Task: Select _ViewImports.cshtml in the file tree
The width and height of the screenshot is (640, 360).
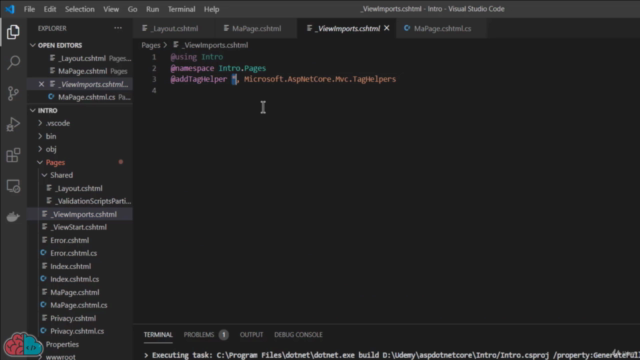Action: (80, 214)
